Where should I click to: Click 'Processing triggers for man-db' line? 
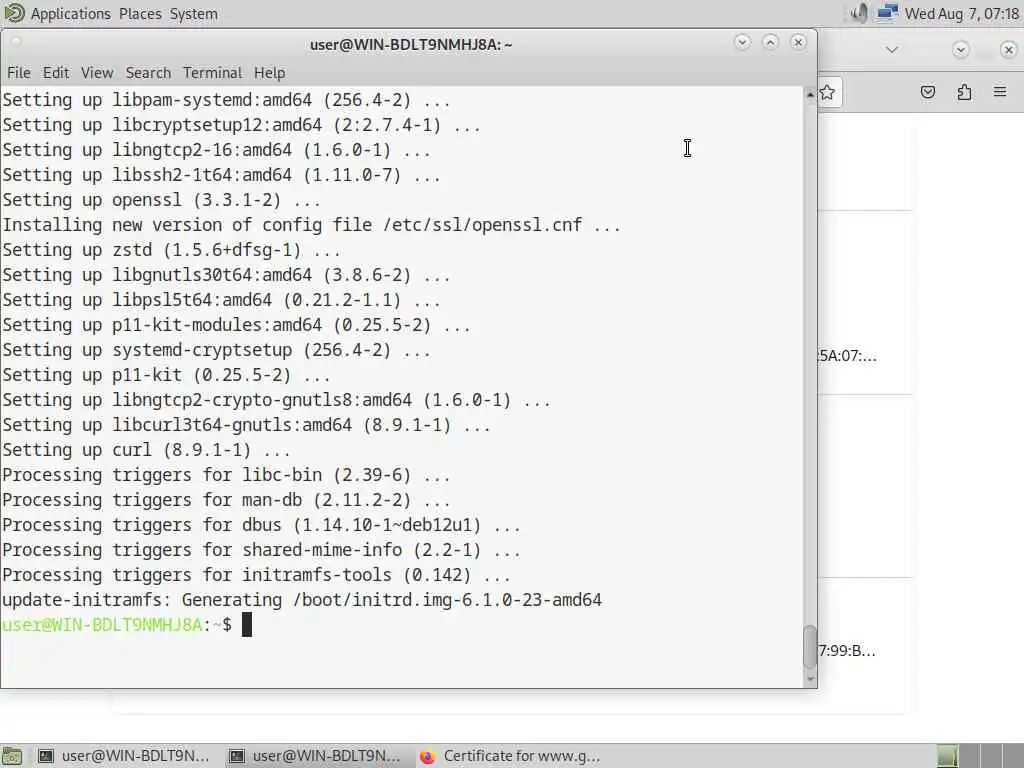click(x=226, y=500)
